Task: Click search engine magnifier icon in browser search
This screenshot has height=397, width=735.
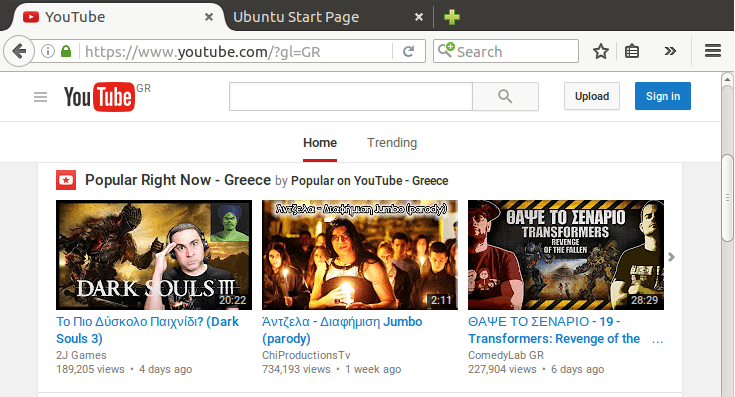Action: click(x=446, y=50)
